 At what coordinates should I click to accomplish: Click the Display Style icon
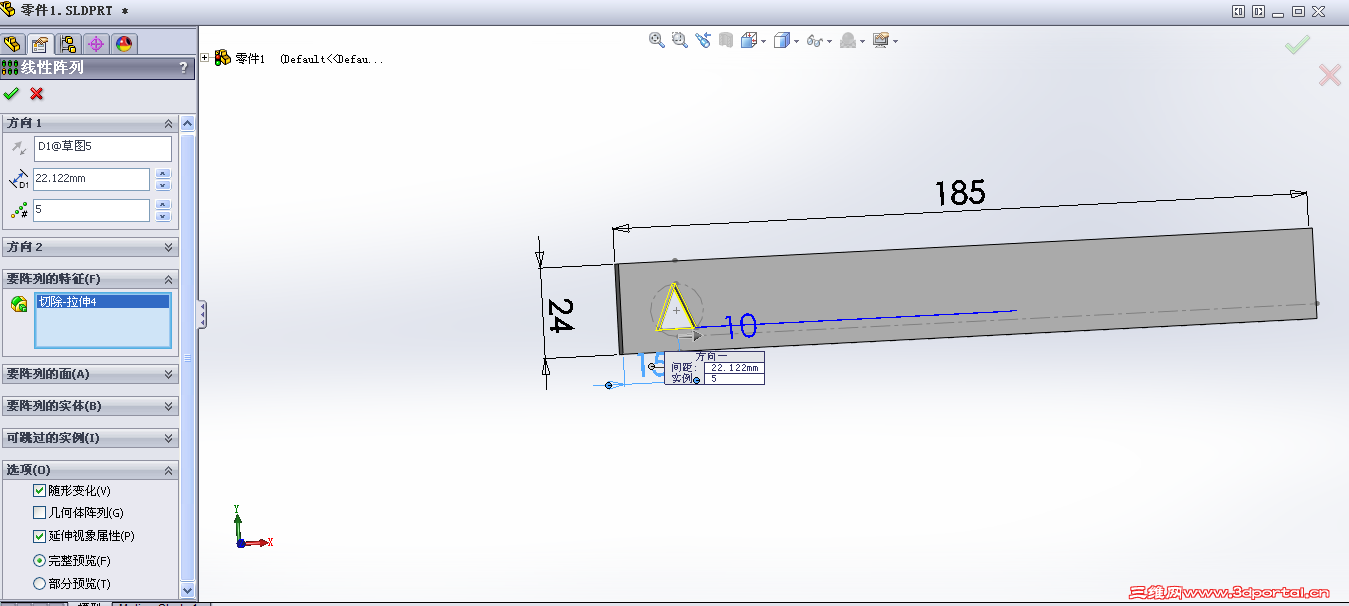coord(782,40)
